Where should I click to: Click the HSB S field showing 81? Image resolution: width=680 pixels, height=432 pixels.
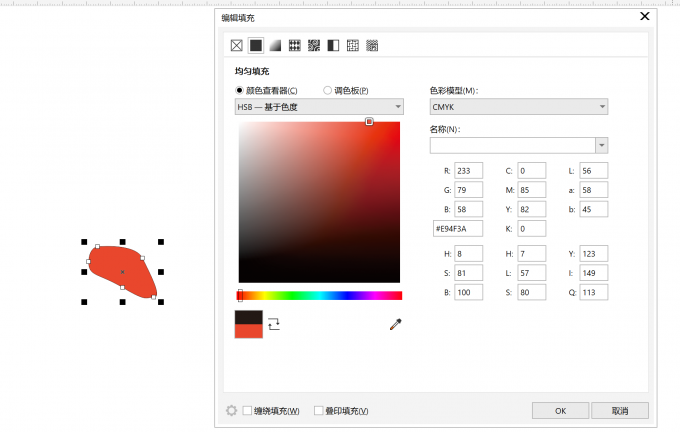(468, 273)
